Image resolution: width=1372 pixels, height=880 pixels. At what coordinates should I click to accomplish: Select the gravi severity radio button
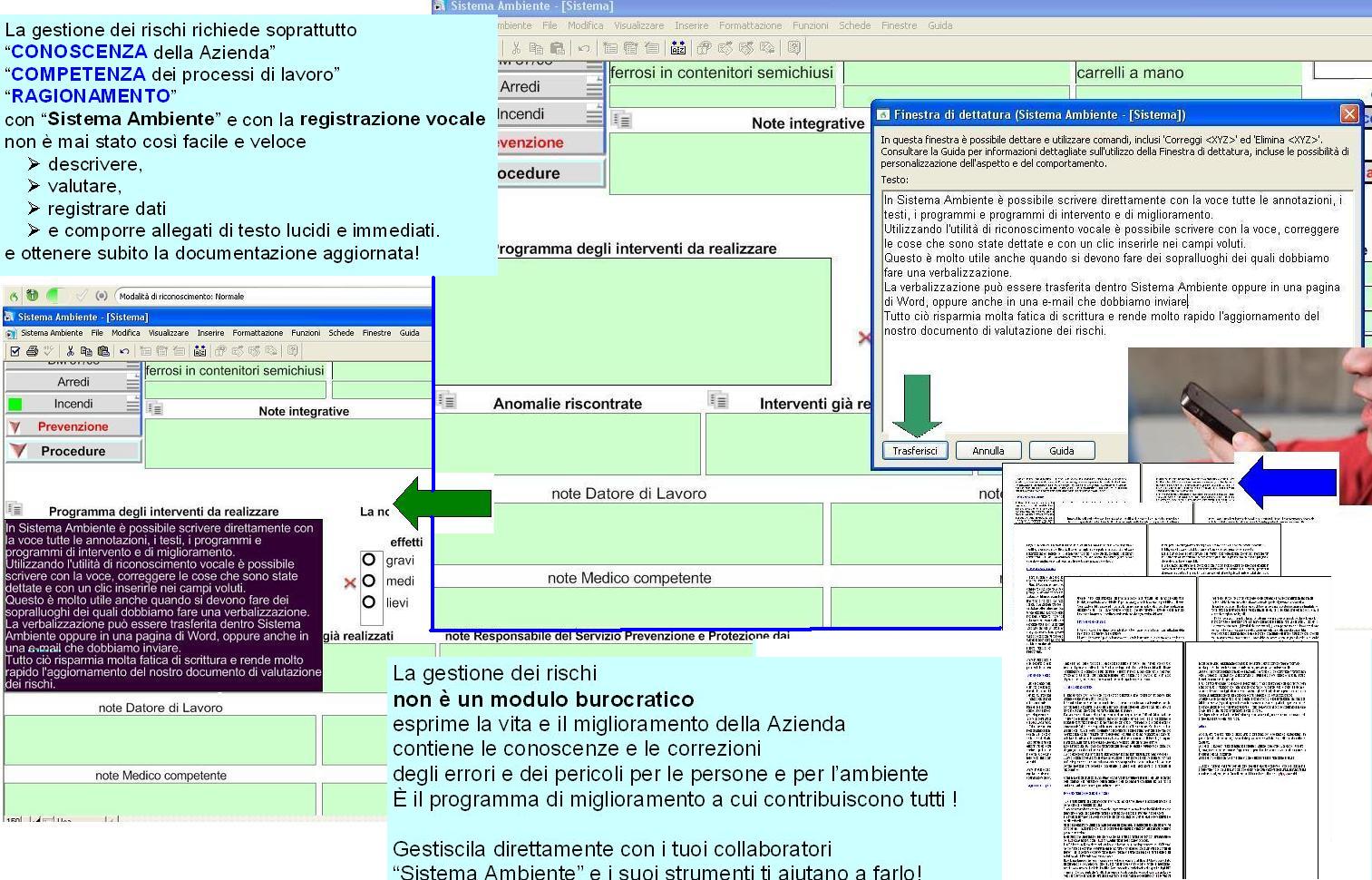click(368, 559)
